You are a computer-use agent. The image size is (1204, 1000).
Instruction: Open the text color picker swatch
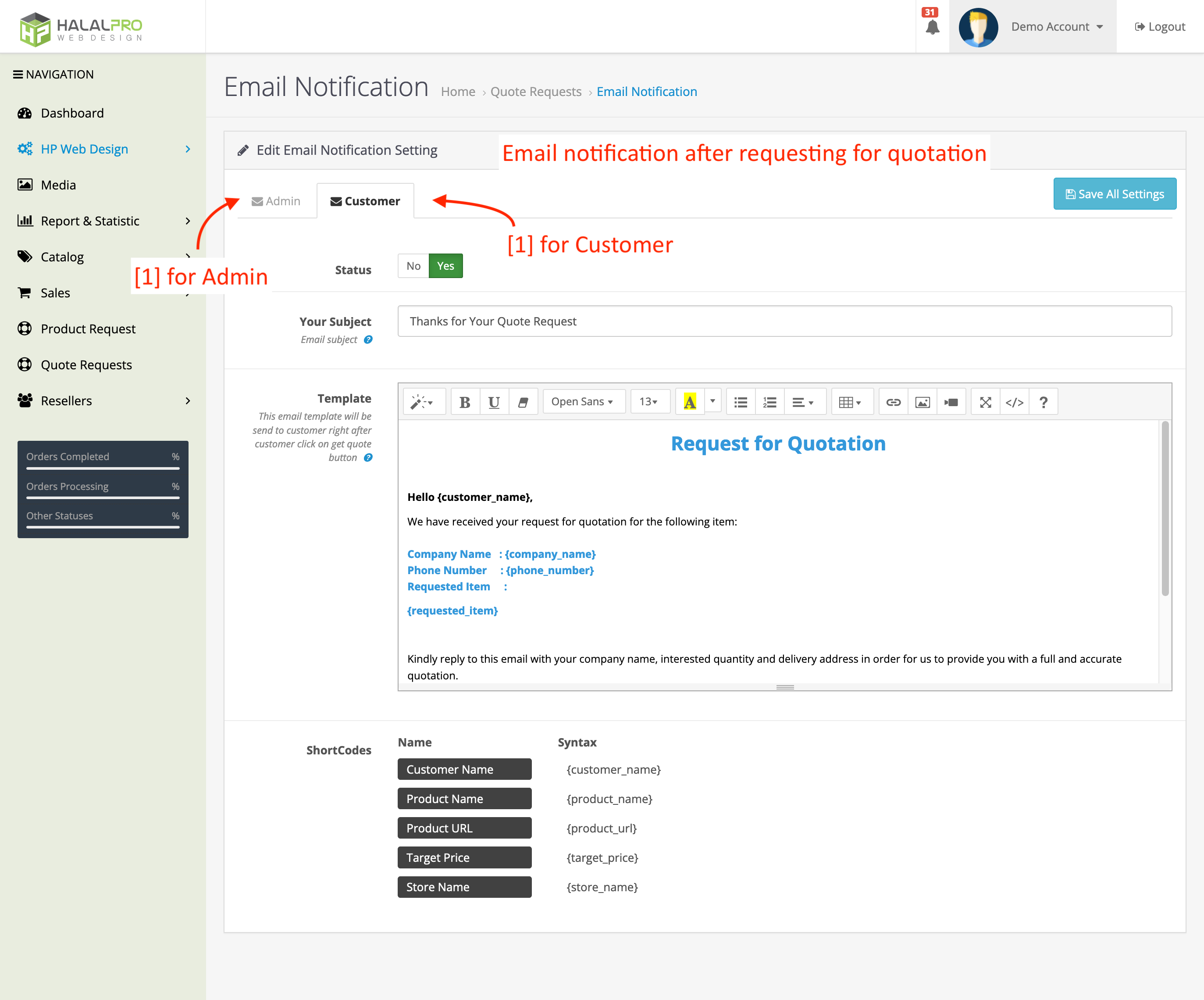click(691, 401)
